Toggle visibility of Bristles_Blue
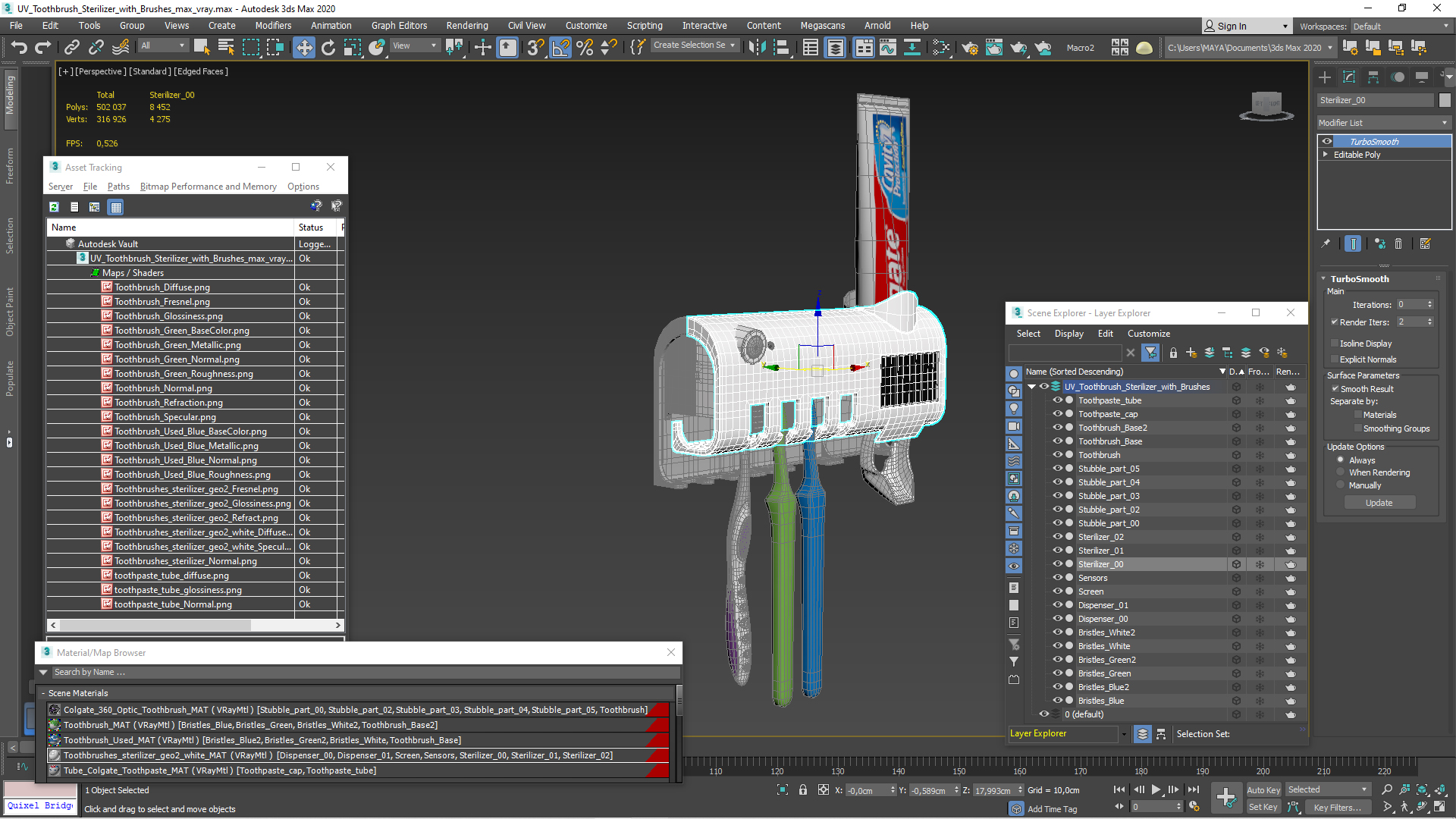1456x819 pixels. pos(1057,701)
